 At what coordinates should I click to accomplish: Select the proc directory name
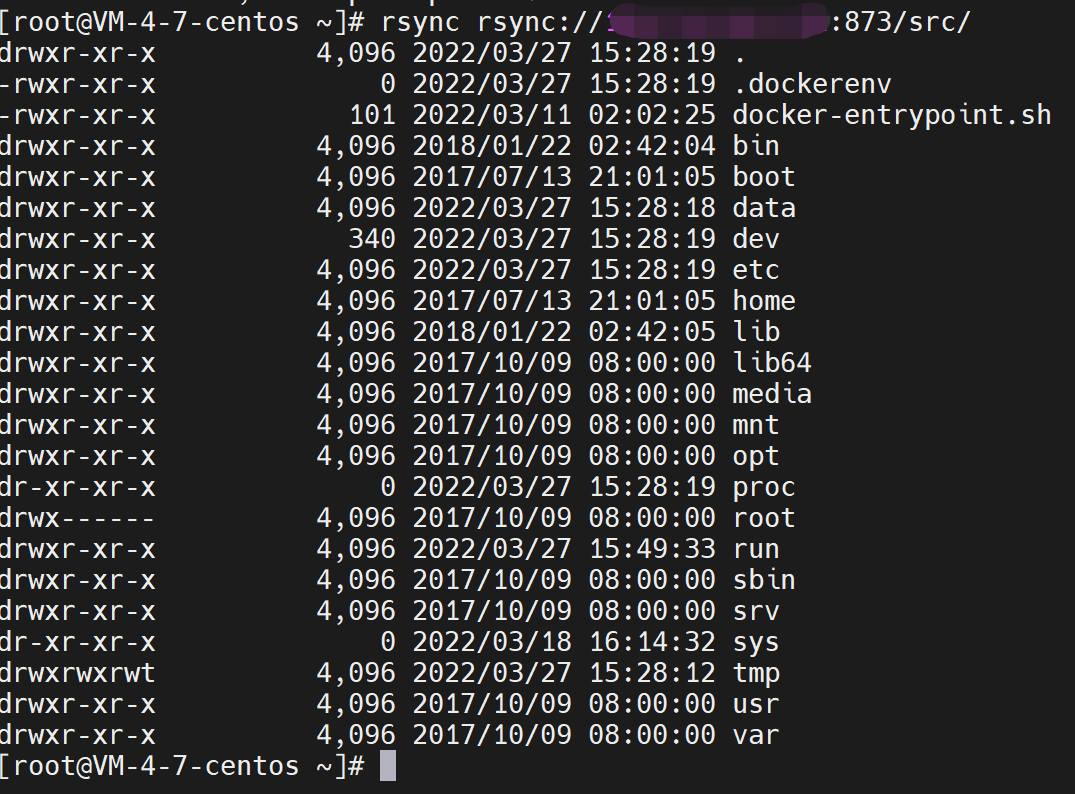(x=764, y=488)
